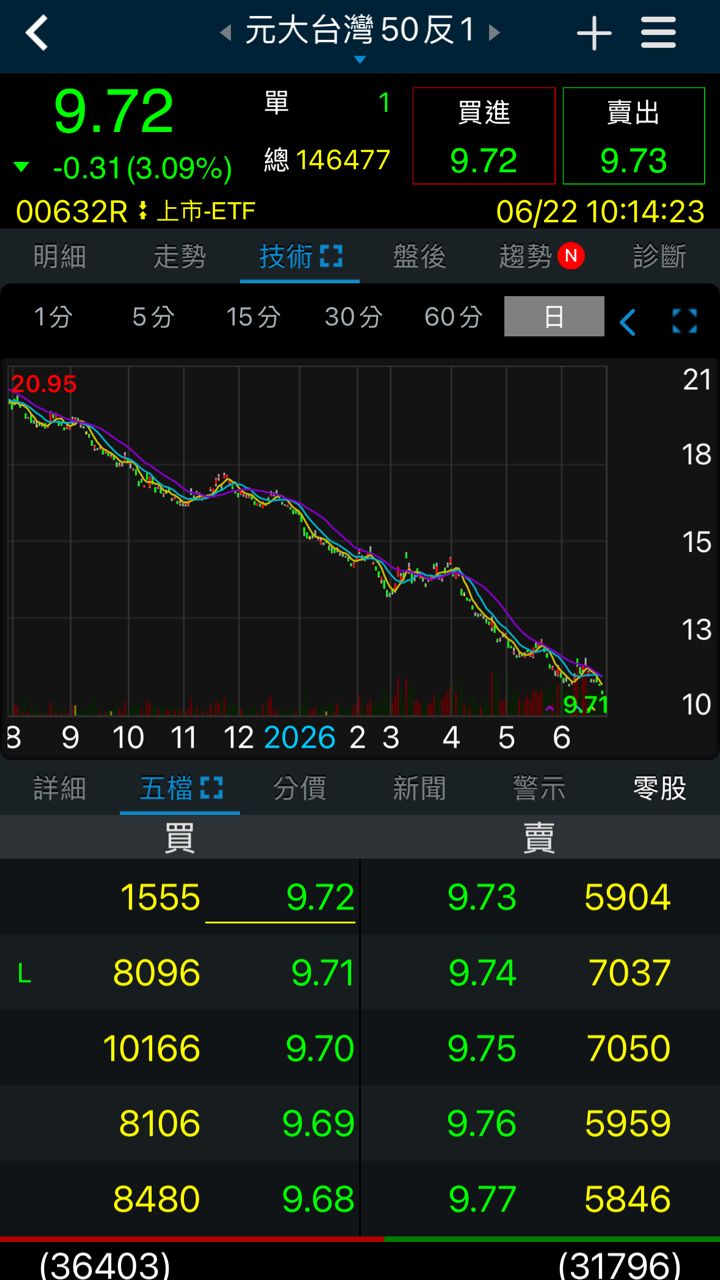720x1280 pixels.
Task: Tap bid price 9.69
Action: tap(319, 1124)
